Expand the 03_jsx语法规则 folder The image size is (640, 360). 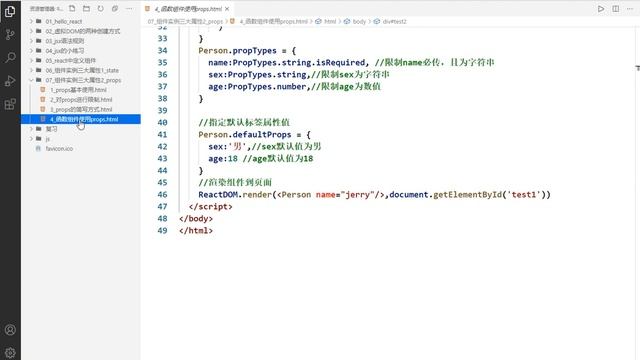pos(31,41)
